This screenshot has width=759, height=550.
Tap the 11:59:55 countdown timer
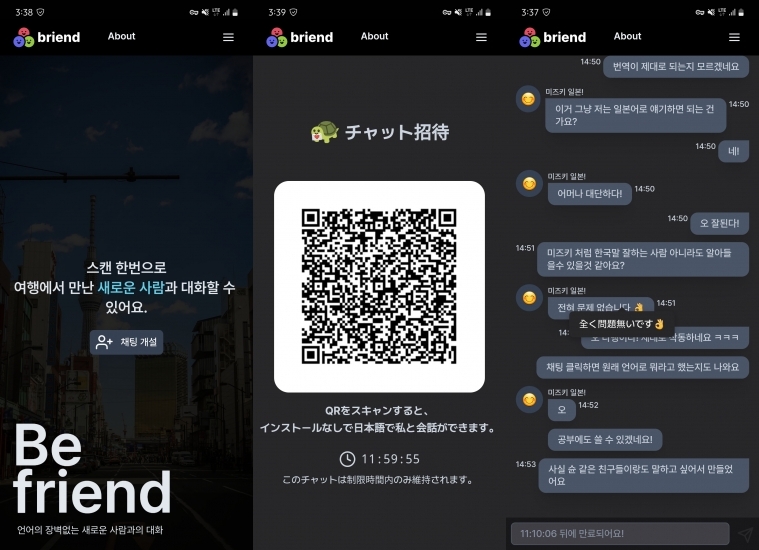391,459
